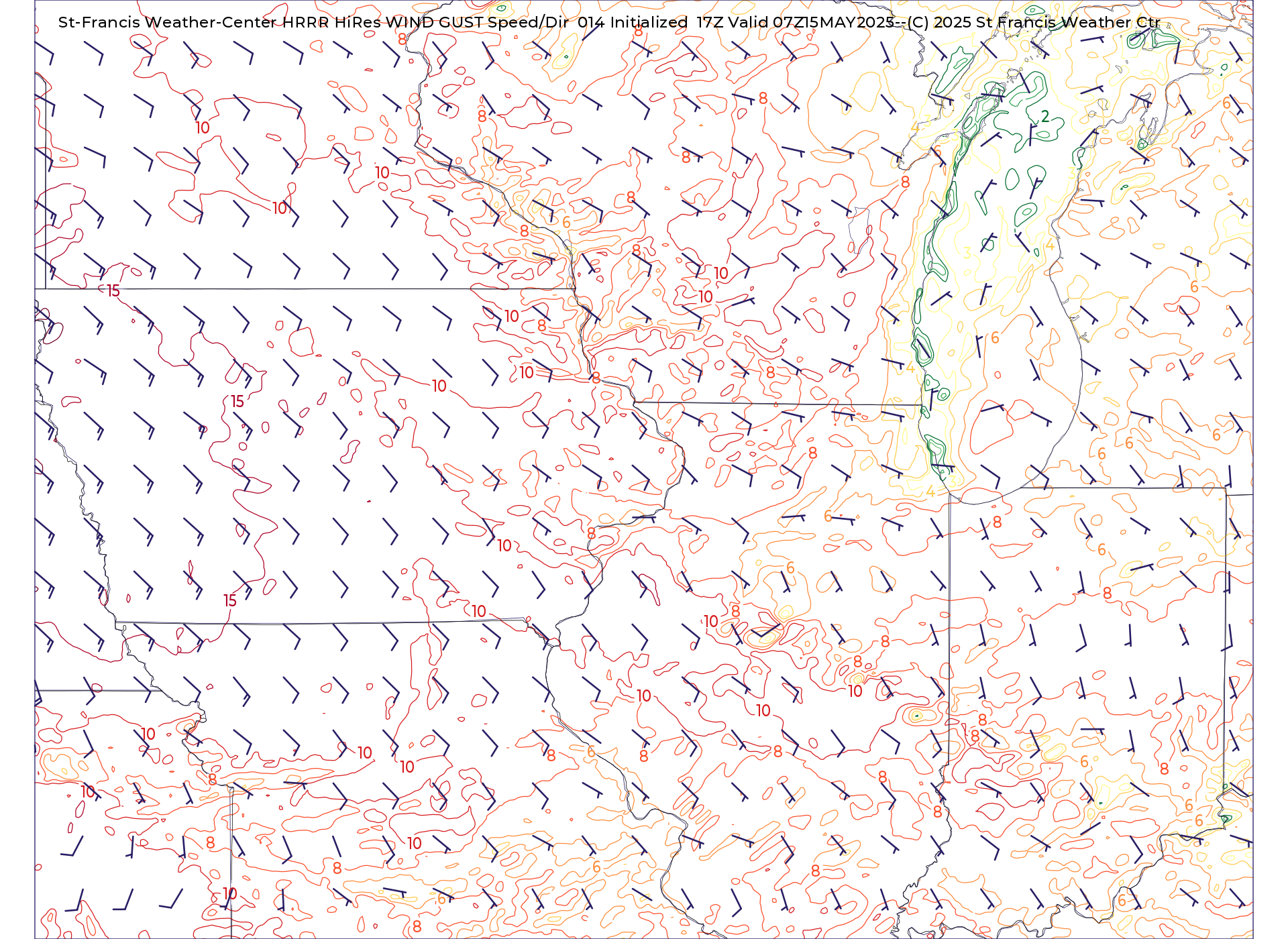
Task: Click the HRRR HiRes WIND GUST title text
Action: pos(382,22)
